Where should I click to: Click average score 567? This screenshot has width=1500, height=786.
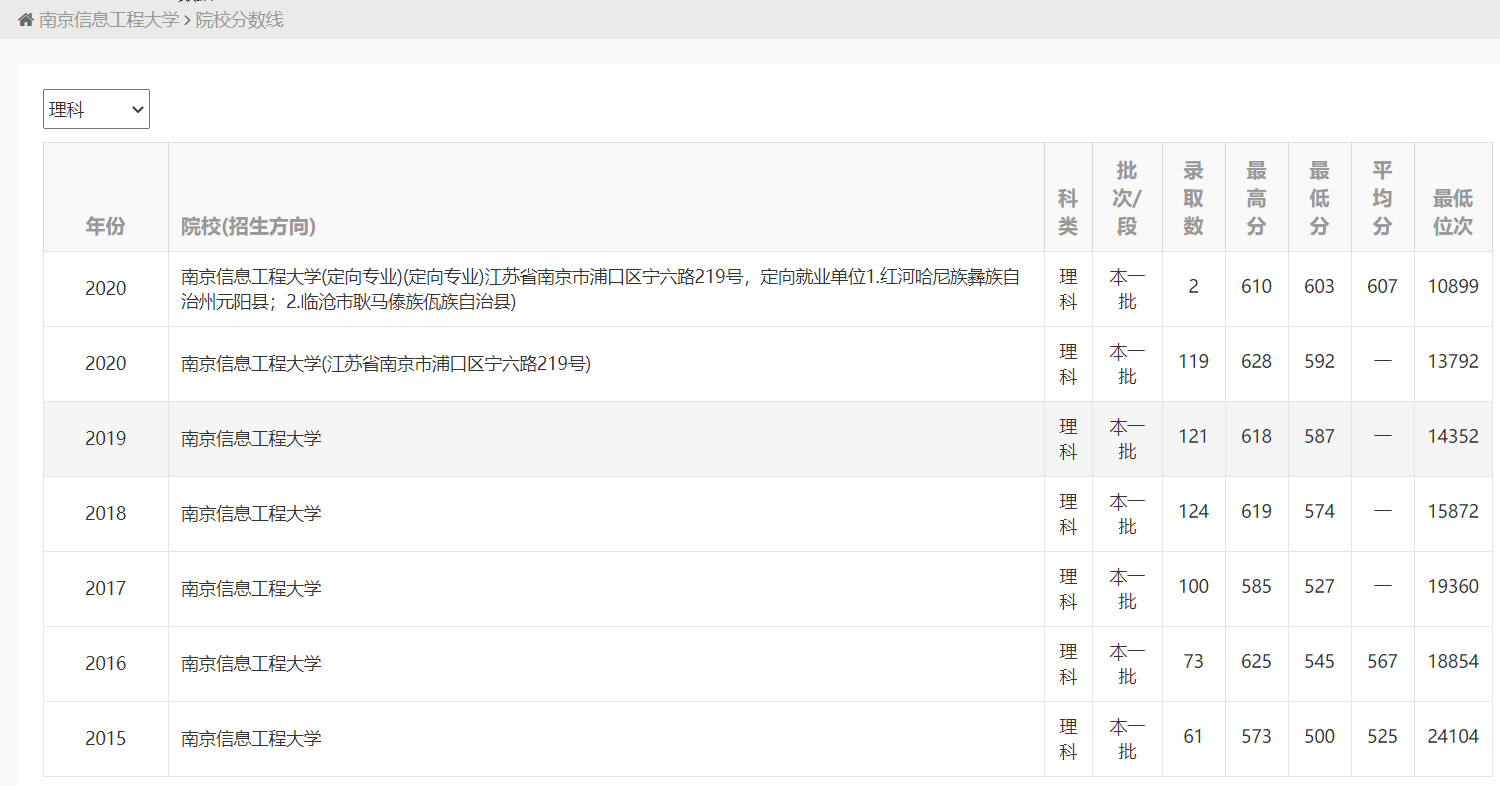[x=1382, y=662]
